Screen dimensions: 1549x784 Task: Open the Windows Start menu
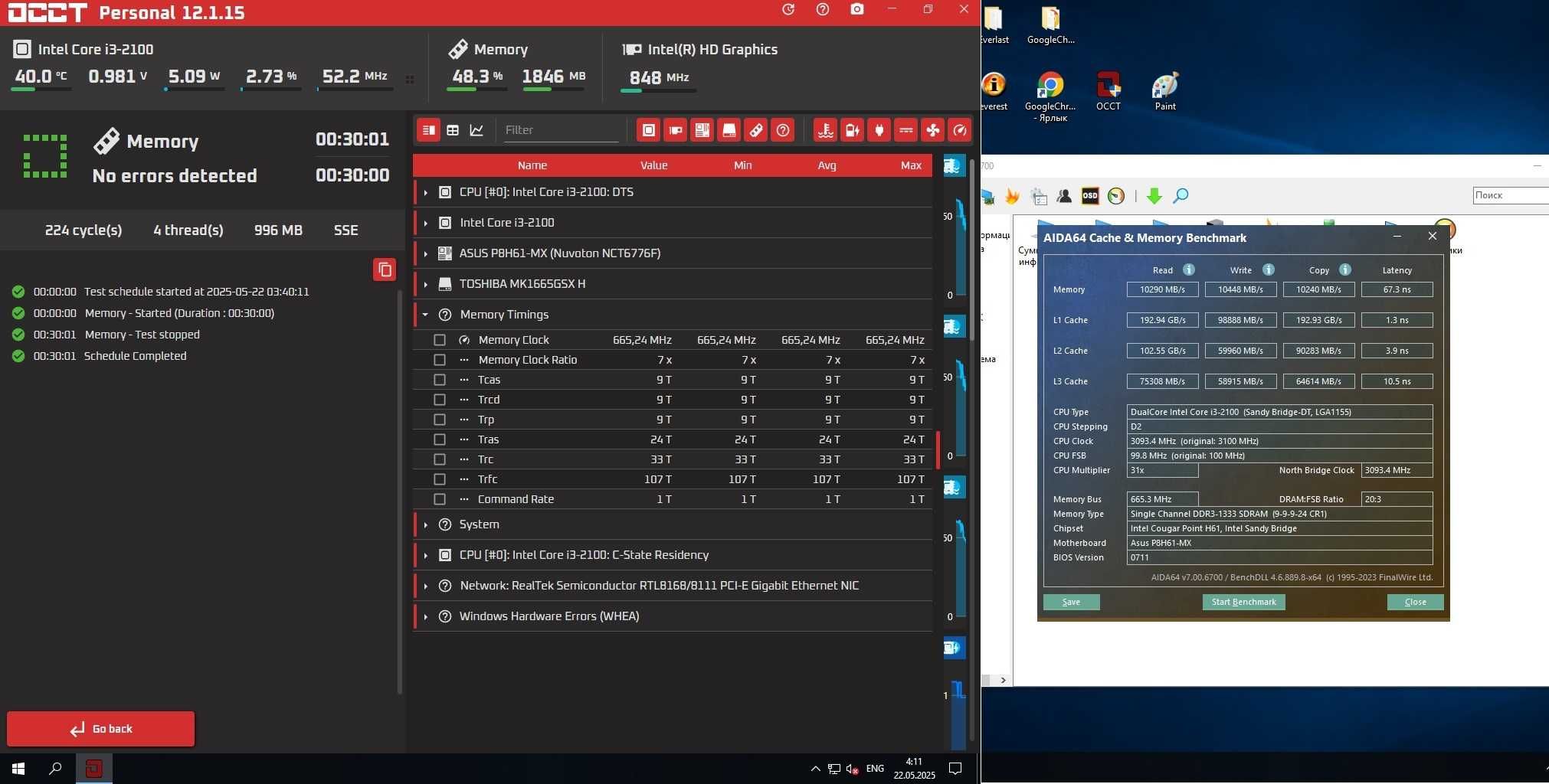click(18, 769)
